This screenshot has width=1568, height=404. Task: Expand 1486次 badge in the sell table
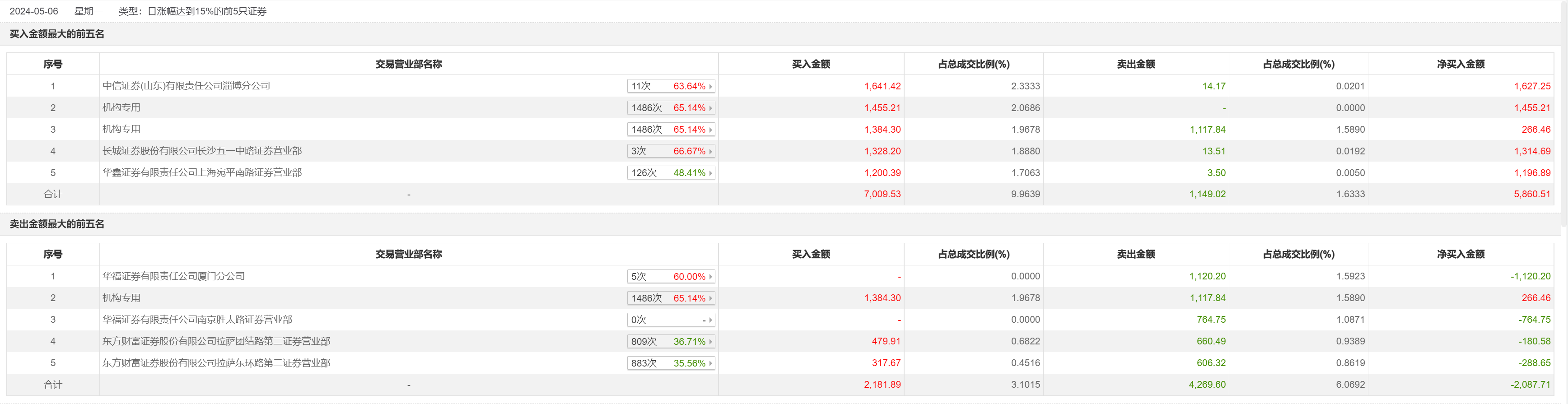[x=671, y=298]
